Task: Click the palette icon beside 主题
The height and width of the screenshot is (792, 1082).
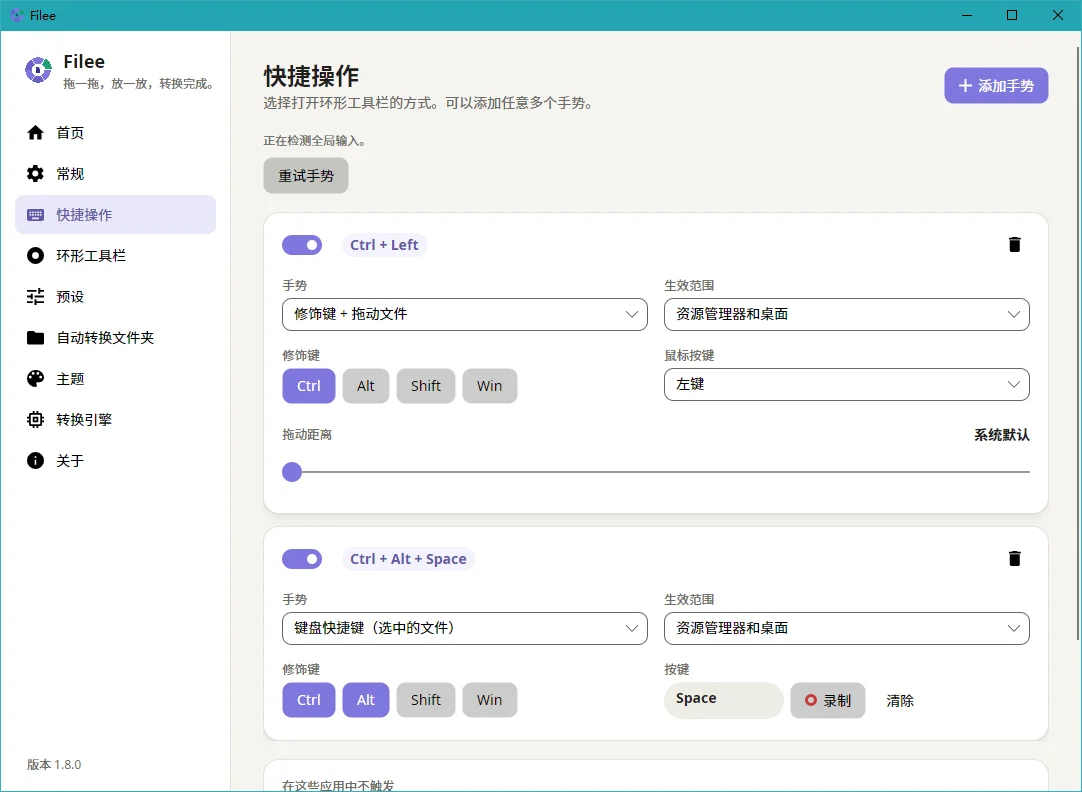Action: pyautogui.click(x=35, y=378)
